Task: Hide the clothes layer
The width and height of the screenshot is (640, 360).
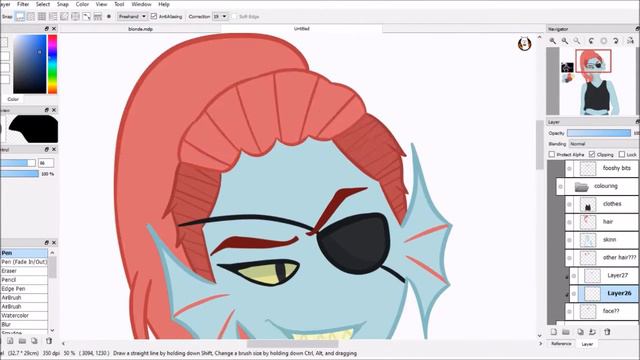Action: (x=569, y=204)
